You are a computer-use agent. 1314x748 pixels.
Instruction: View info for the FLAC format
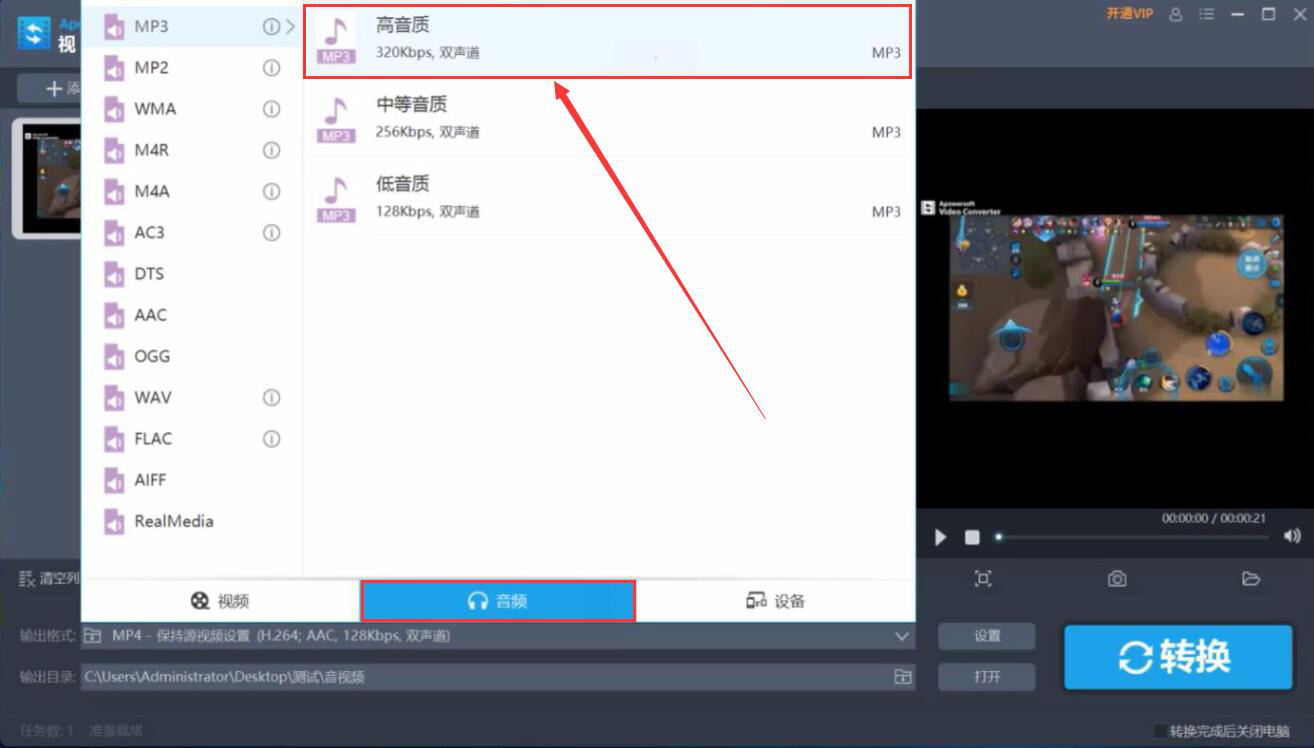271,439
